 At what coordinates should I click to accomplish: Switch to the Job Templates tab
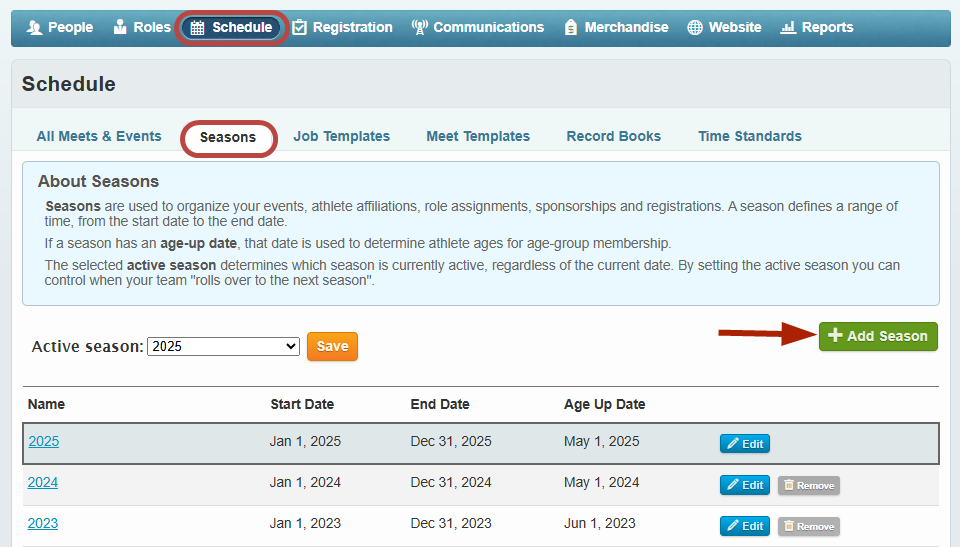click(x=341, y=136)
